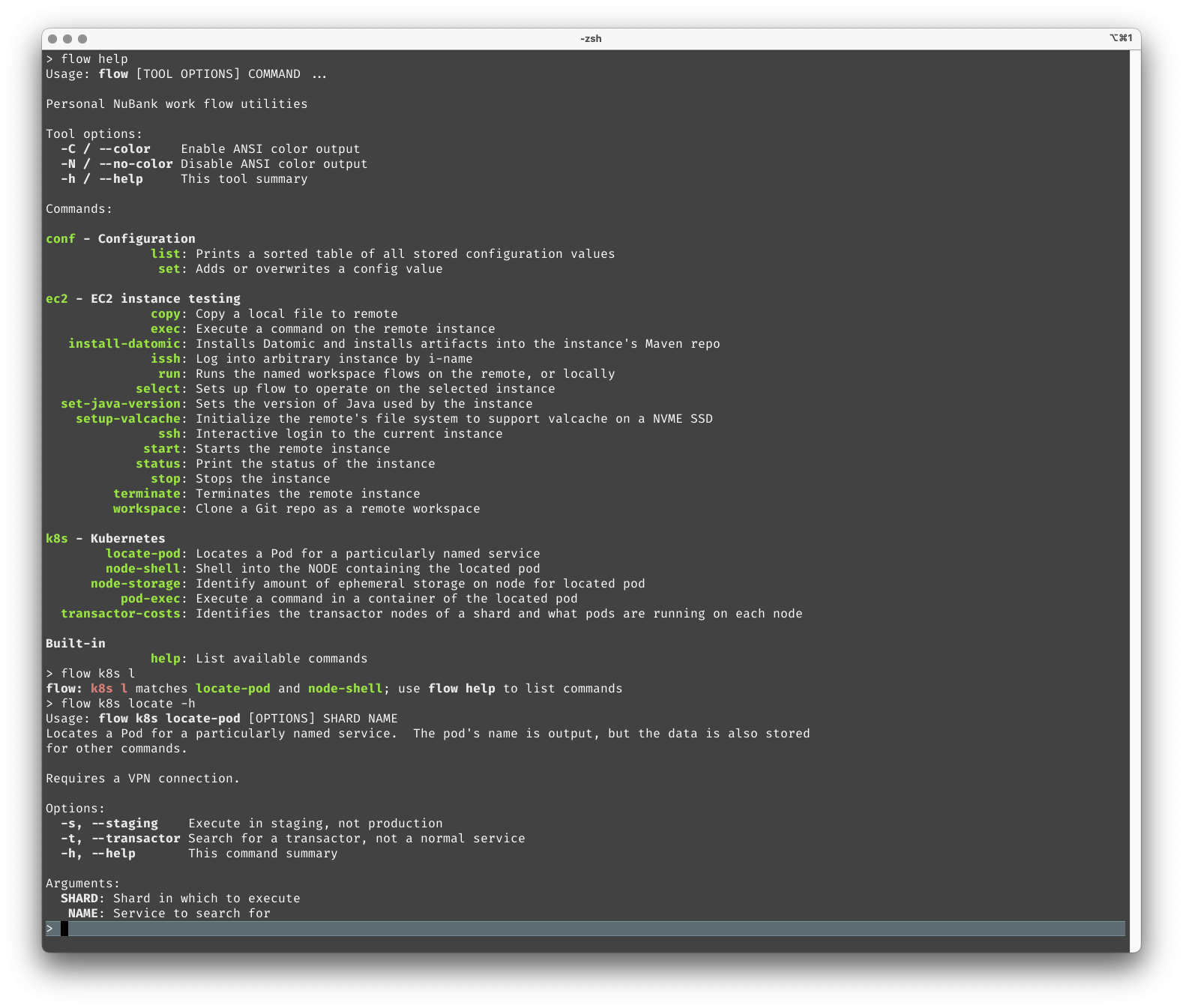Click the 'workspace' command name
This screenshot has height=1008, width=1183.
147,509
